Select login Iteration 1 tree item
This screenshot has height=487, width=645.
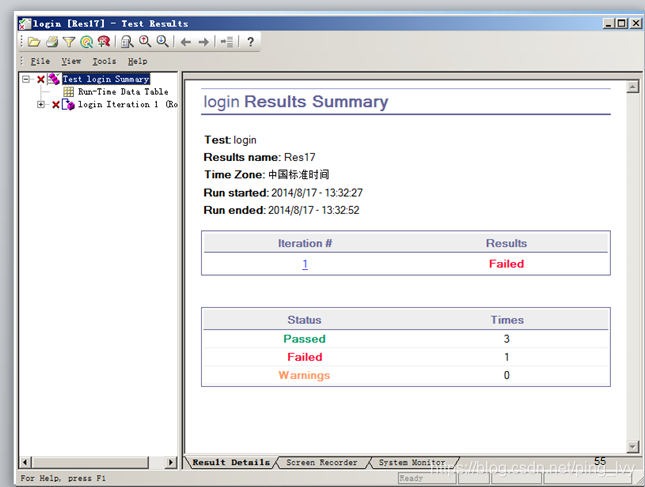(128, 104)
